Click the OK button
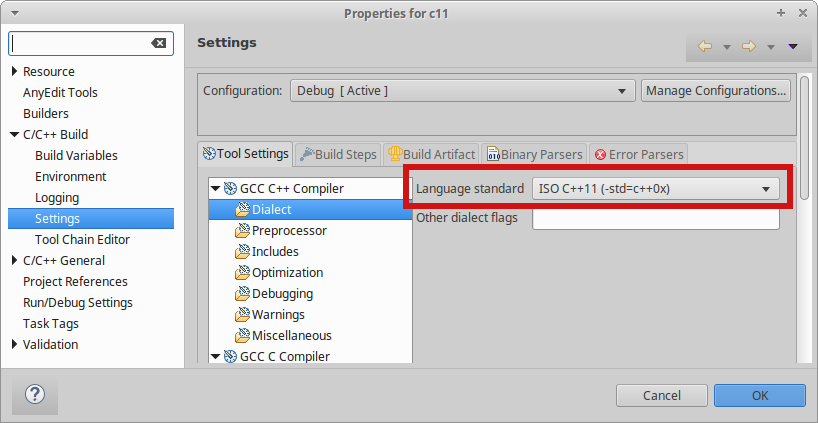The image size is (818, 423). (x=759, y=395)
